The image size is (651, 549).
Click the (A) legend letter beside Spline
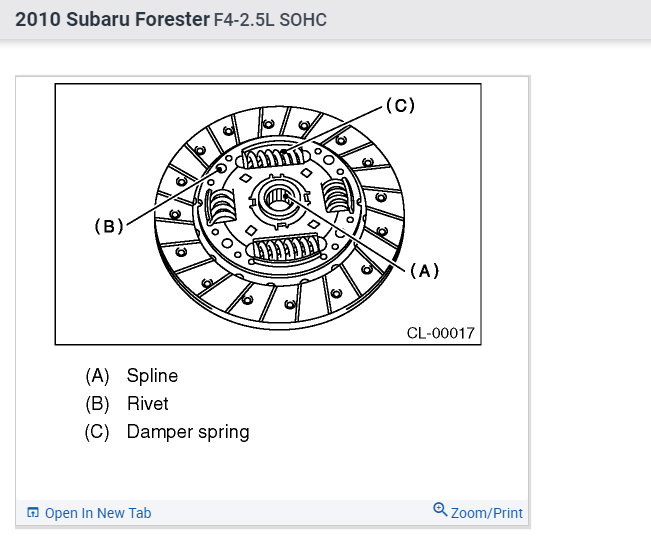pyautogui.click(x=97, y=376)
